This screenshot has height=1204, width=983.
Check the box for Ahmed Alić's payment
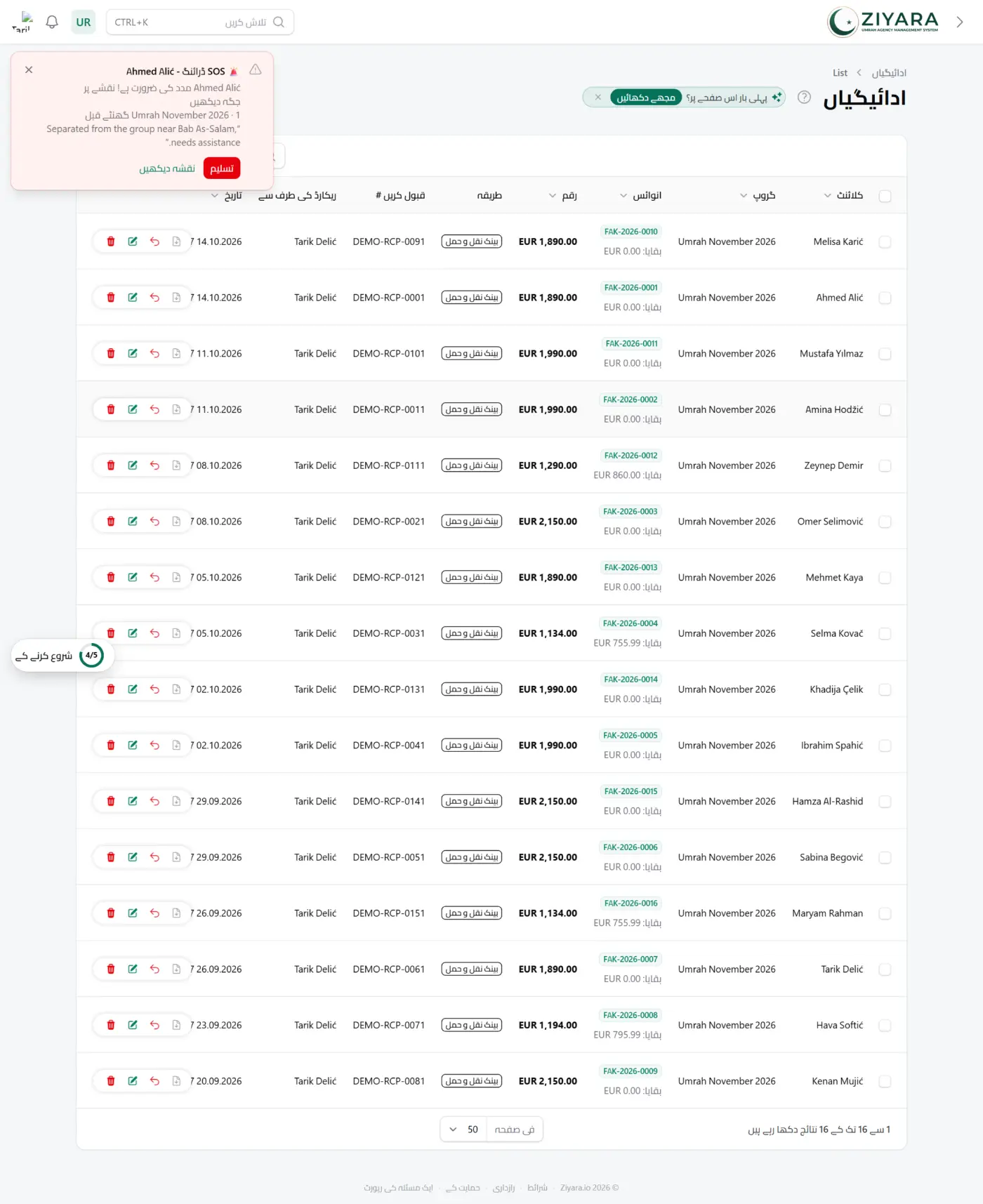(x=885, y=298)
